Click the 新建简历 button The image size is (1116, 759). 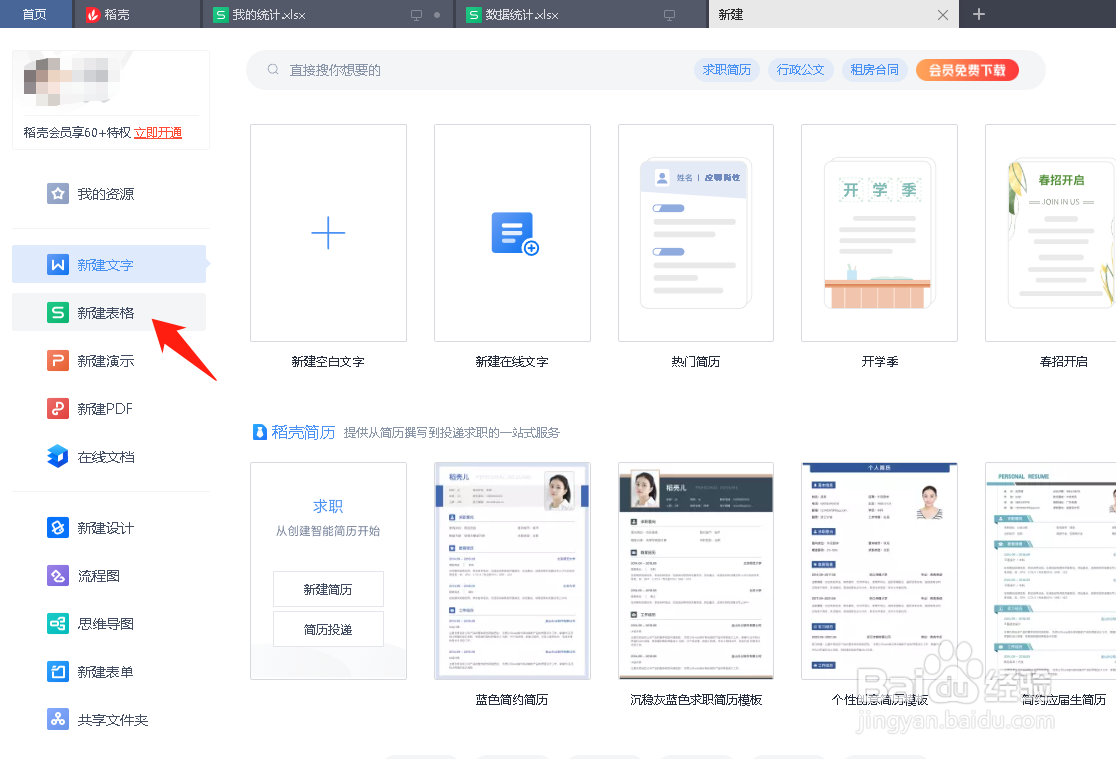[x=328, y=589]
